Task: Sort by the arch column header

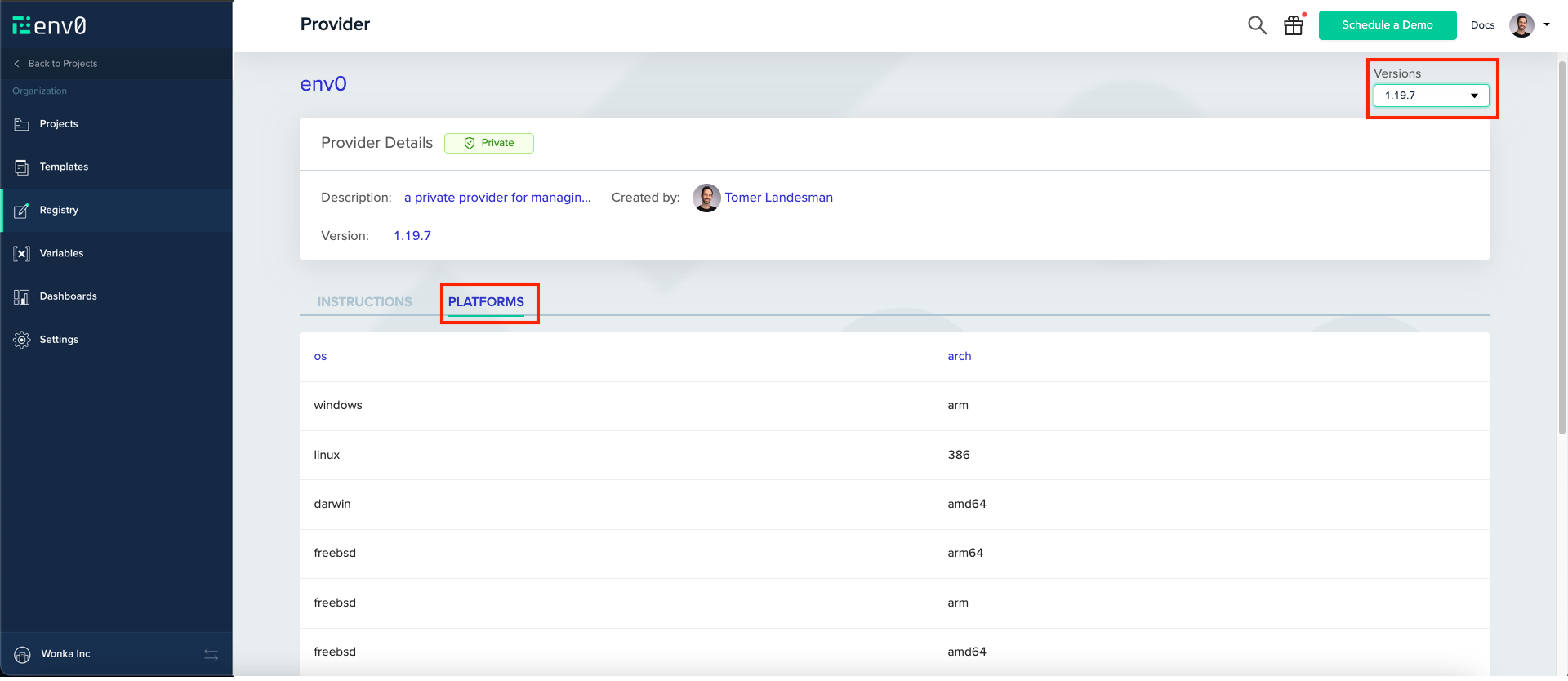Action: (960, 357)
